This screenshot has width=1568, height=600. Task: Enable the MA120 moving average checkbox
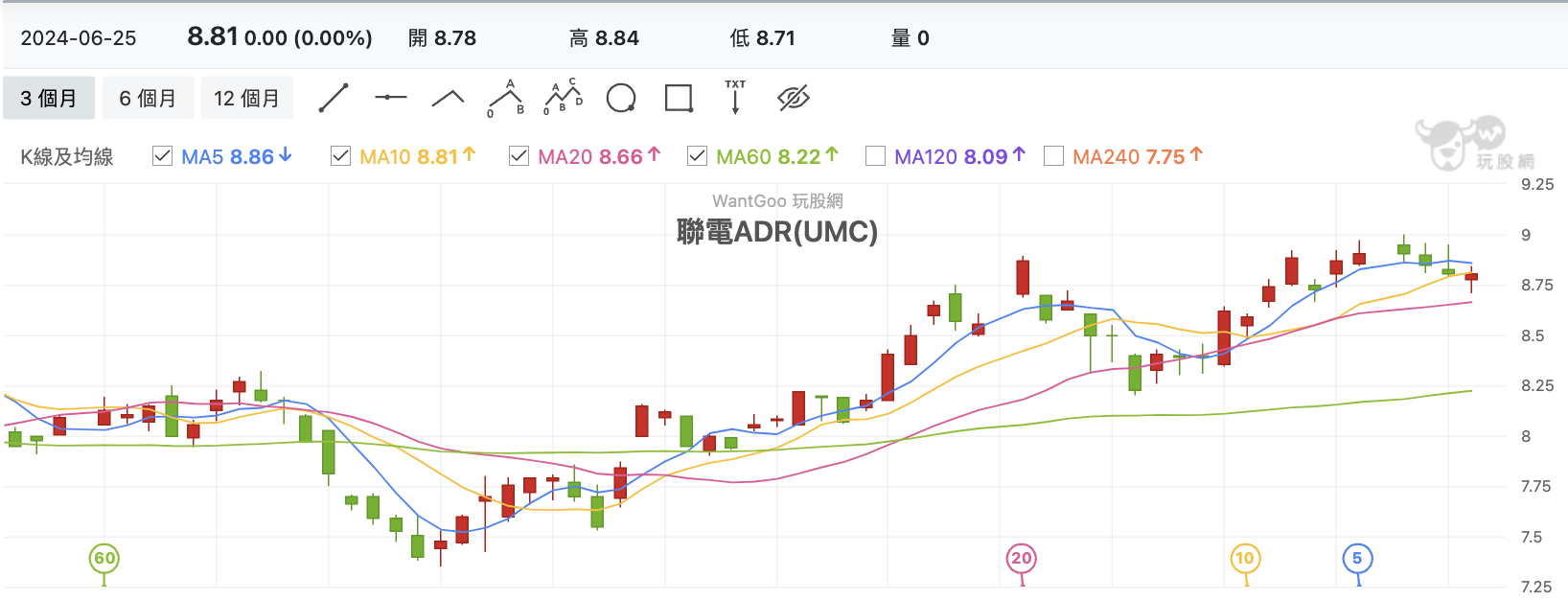click(x=875, y=156)
